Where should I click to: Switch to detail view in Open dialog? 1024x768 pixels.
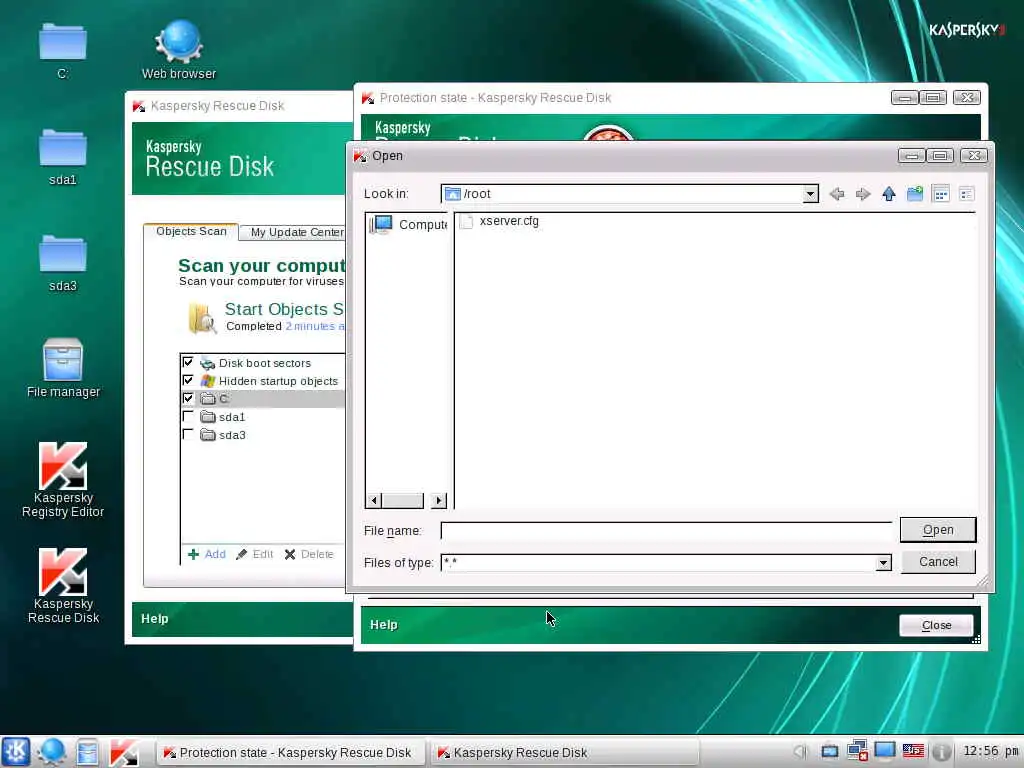pyautogui.click(x=967, y=194)
